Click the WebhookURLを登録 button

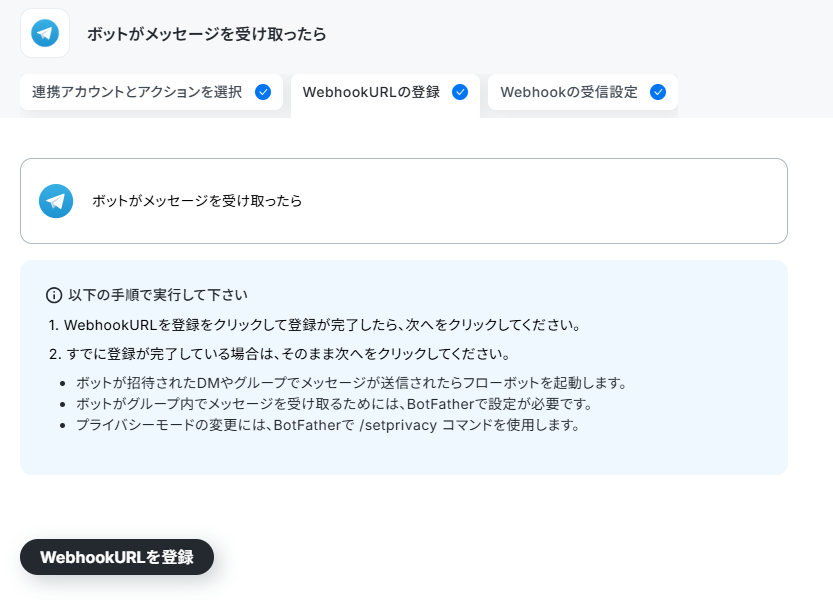click(x=117, y=557)
